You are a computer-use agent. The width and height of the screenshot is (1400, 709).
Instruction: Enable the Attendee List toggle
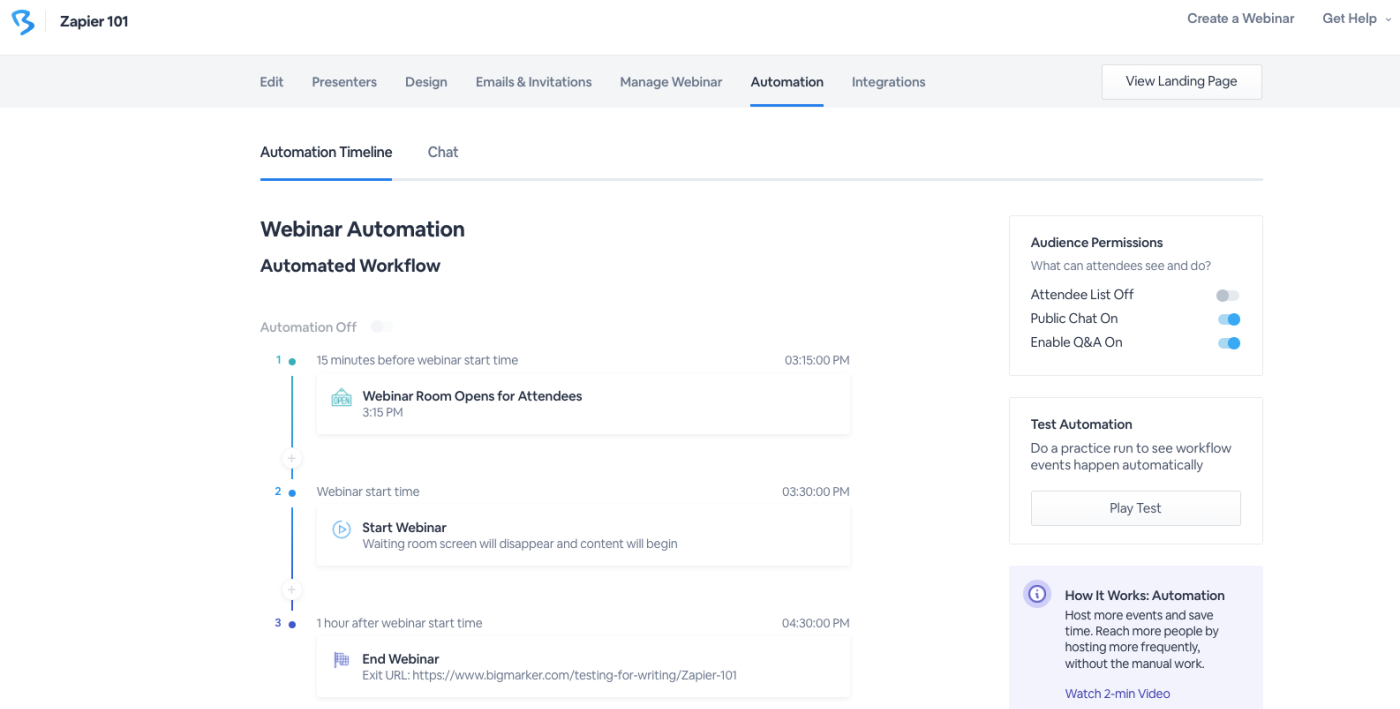click(x=1227, y=295)
